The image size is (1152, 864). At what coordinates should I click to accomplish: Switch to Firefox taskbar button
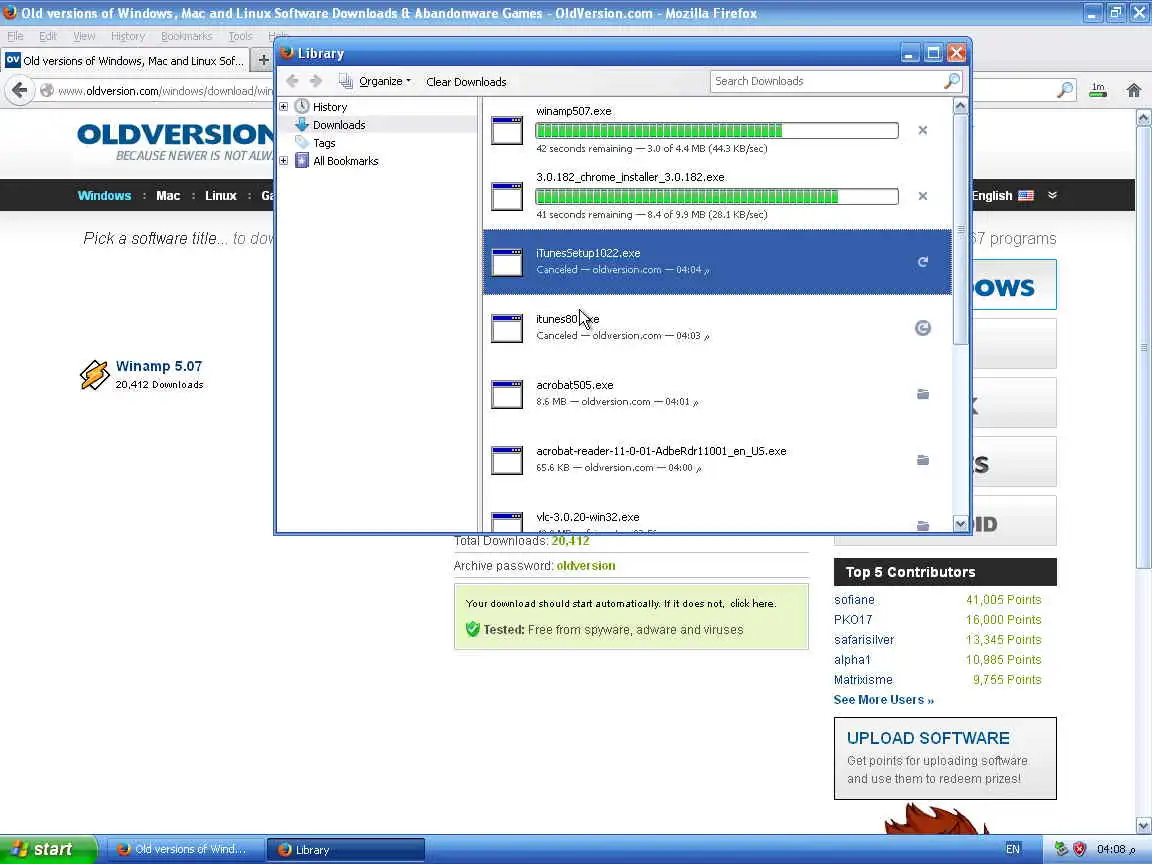tap(186, 849)
